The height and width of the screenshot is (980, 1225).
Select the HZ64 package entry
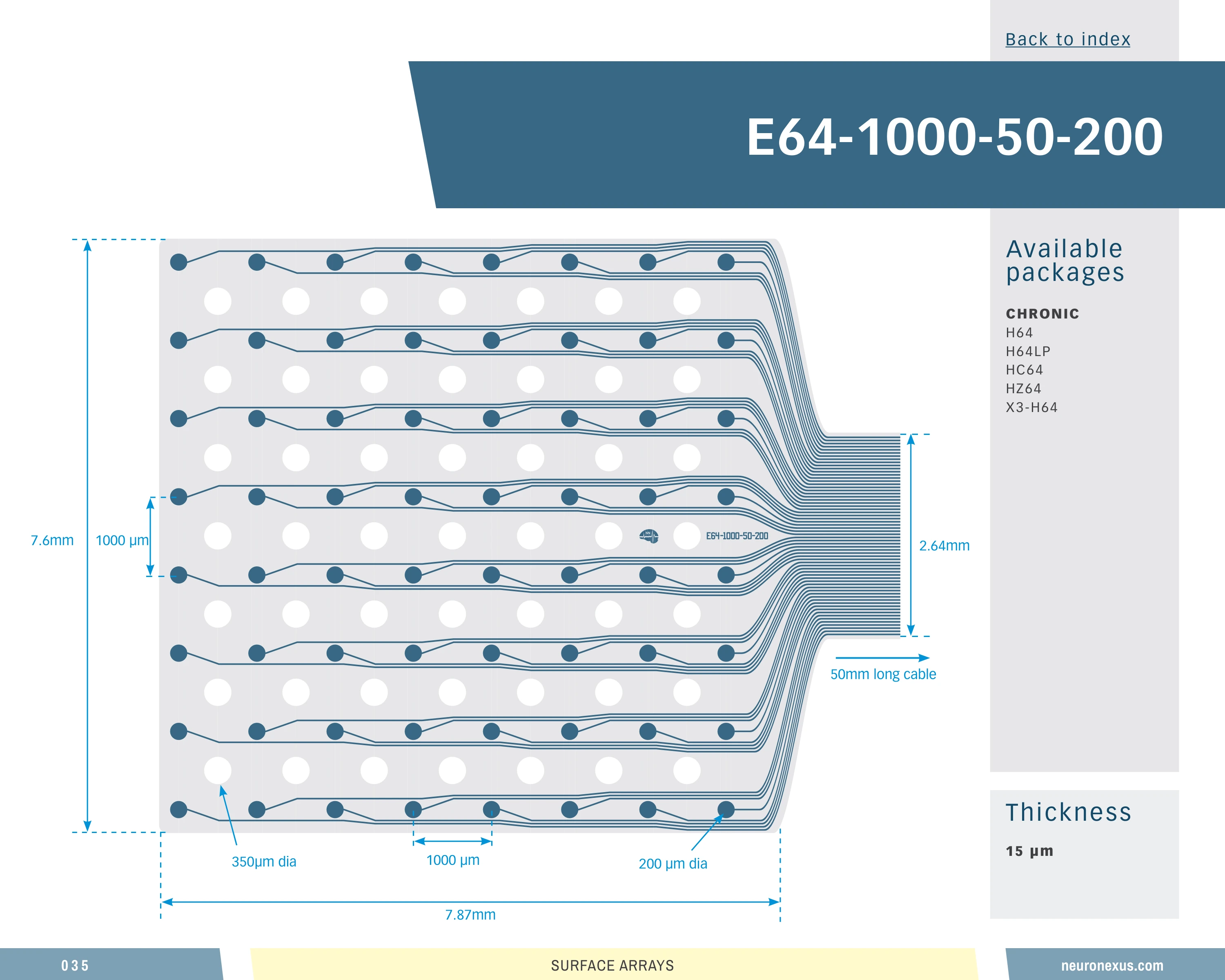pos(1023,389)
